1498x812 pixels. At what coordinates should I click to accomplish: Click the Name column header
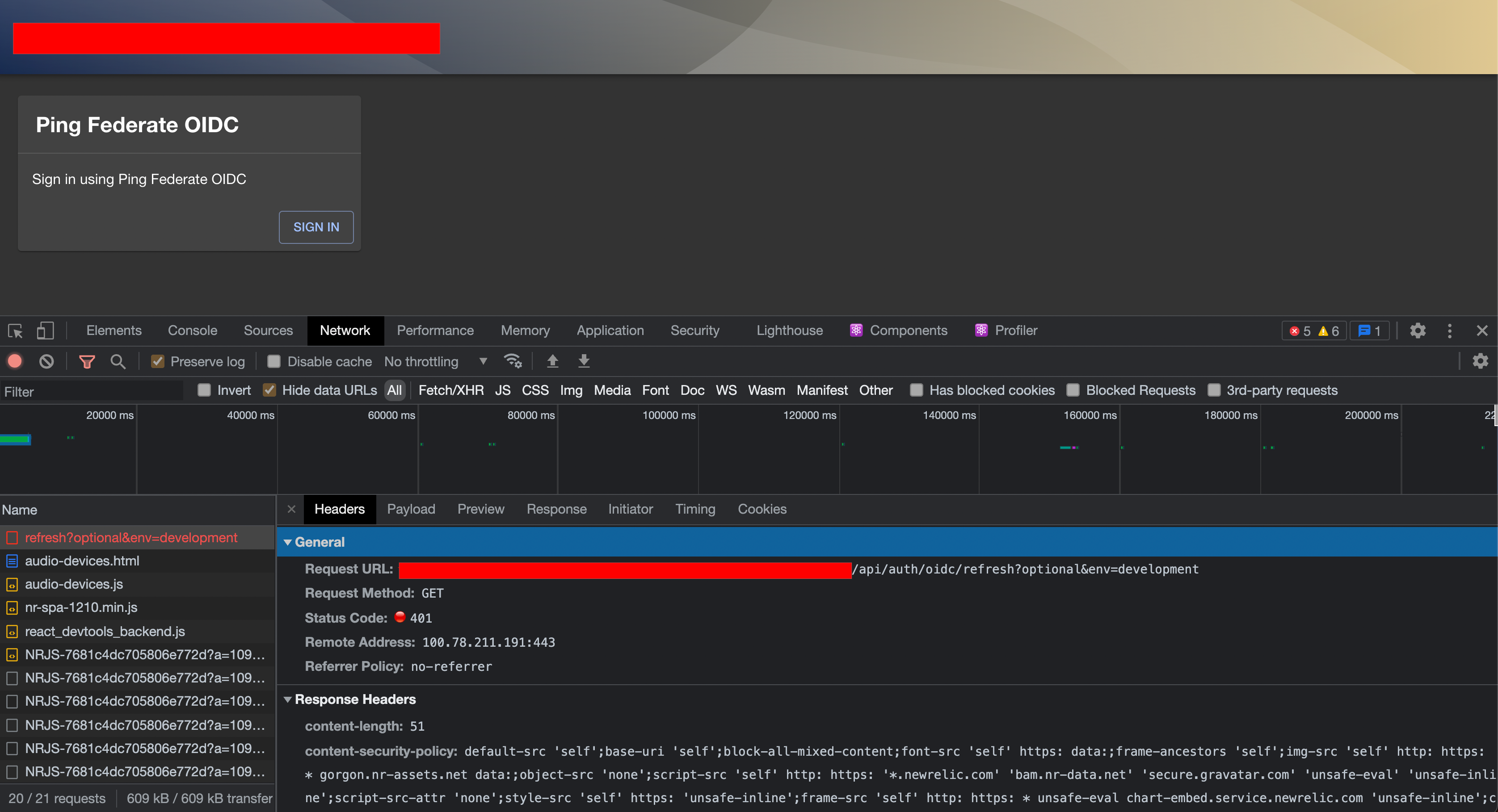[x=137, y=510]
